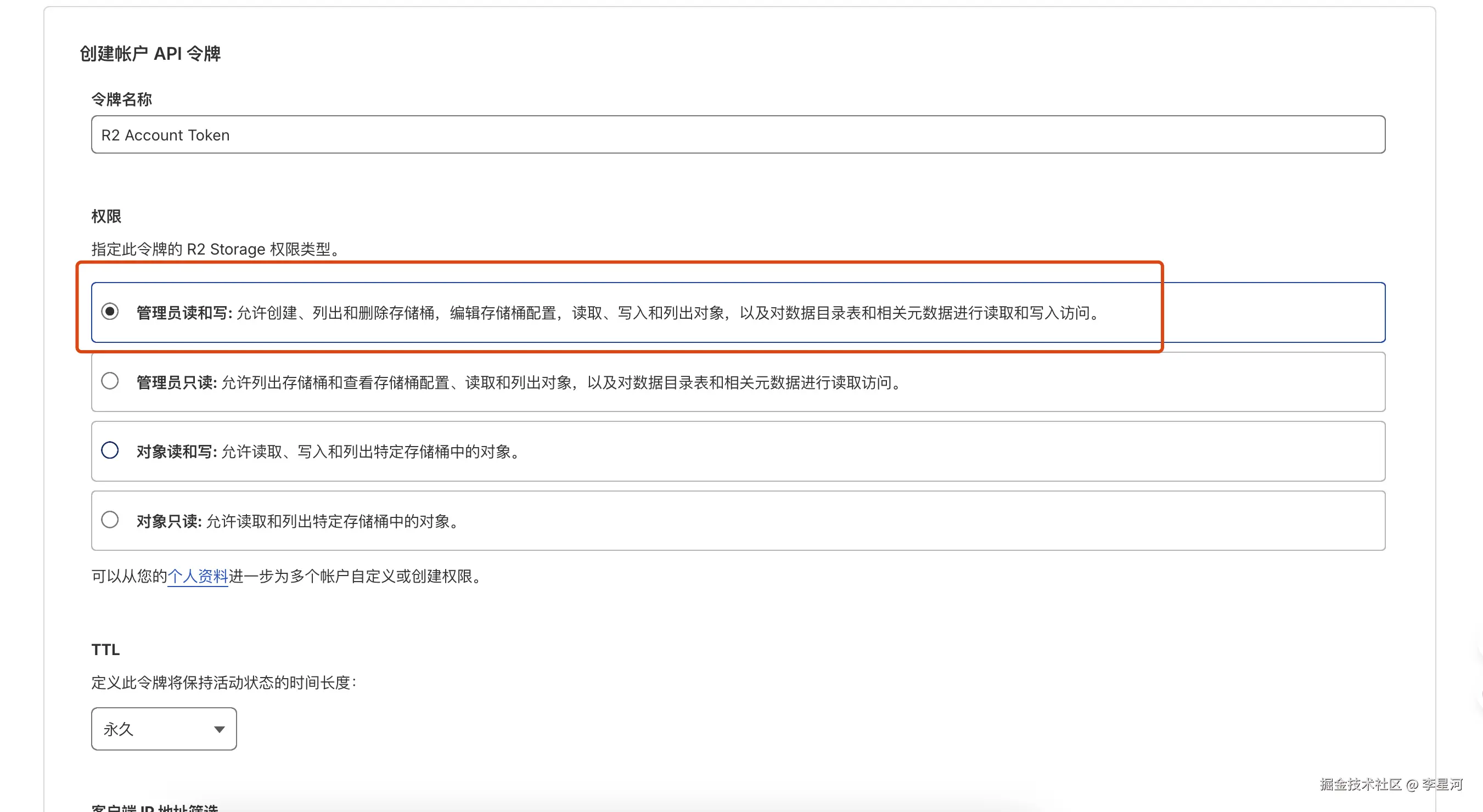Click the bold 管理员只读 label text
1483x812 pixels.
click(176, 383)
